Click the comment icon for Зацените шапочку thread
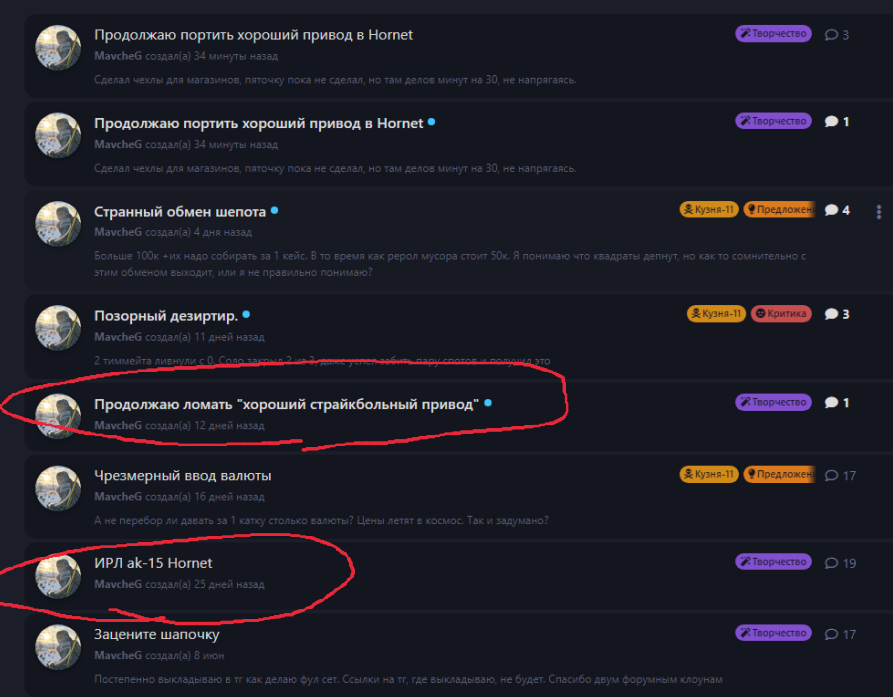The height and width of the screenshot is (697, 893). (x=831, y=634)
